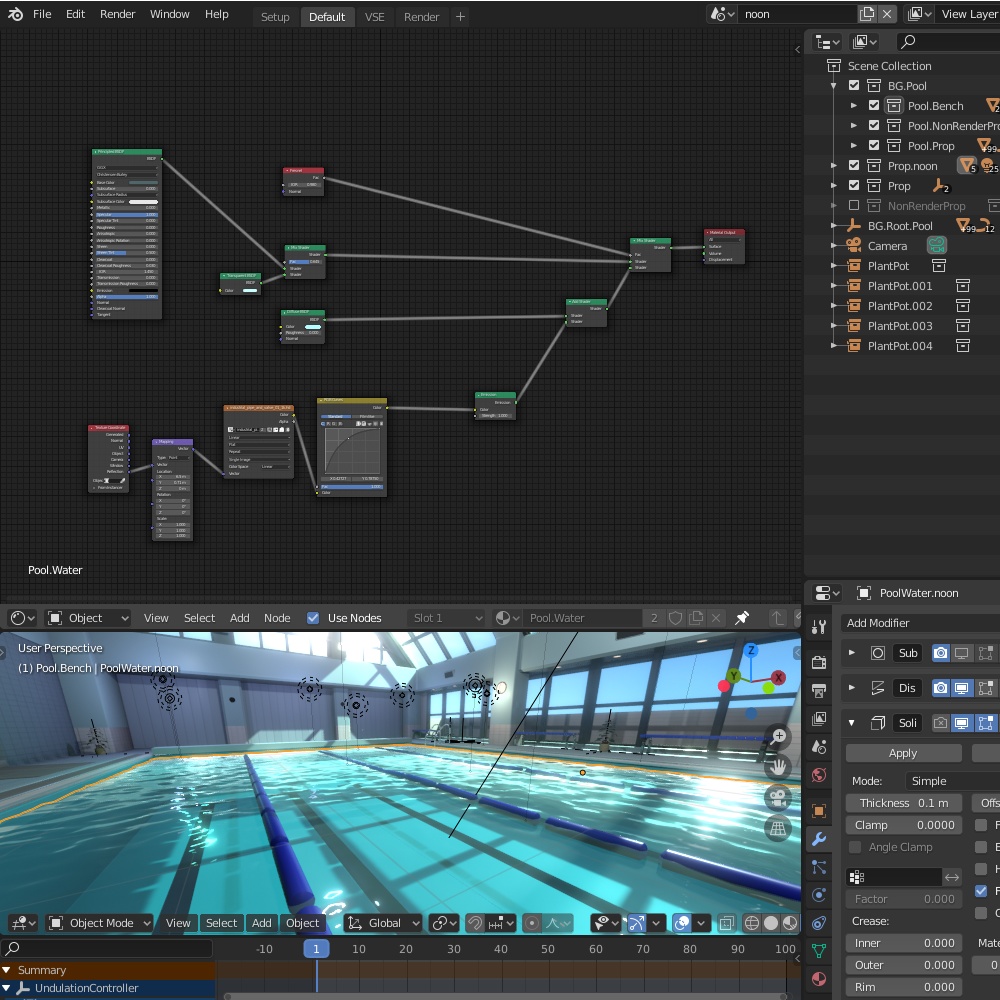Screen dimensions: 1000x1000
Task: Expand the Pool.Bench collection in outliner
Action: click(x=853, y=106)
